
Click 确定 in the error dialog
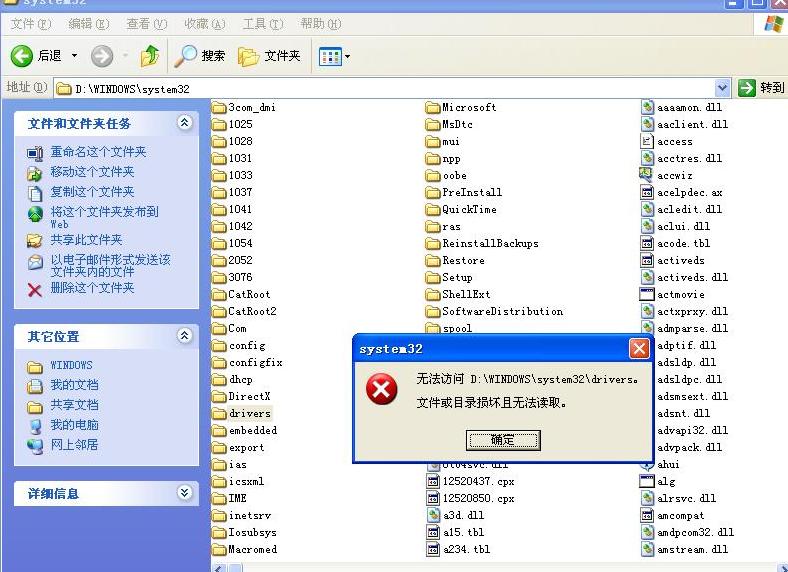(x=503, y=440)
